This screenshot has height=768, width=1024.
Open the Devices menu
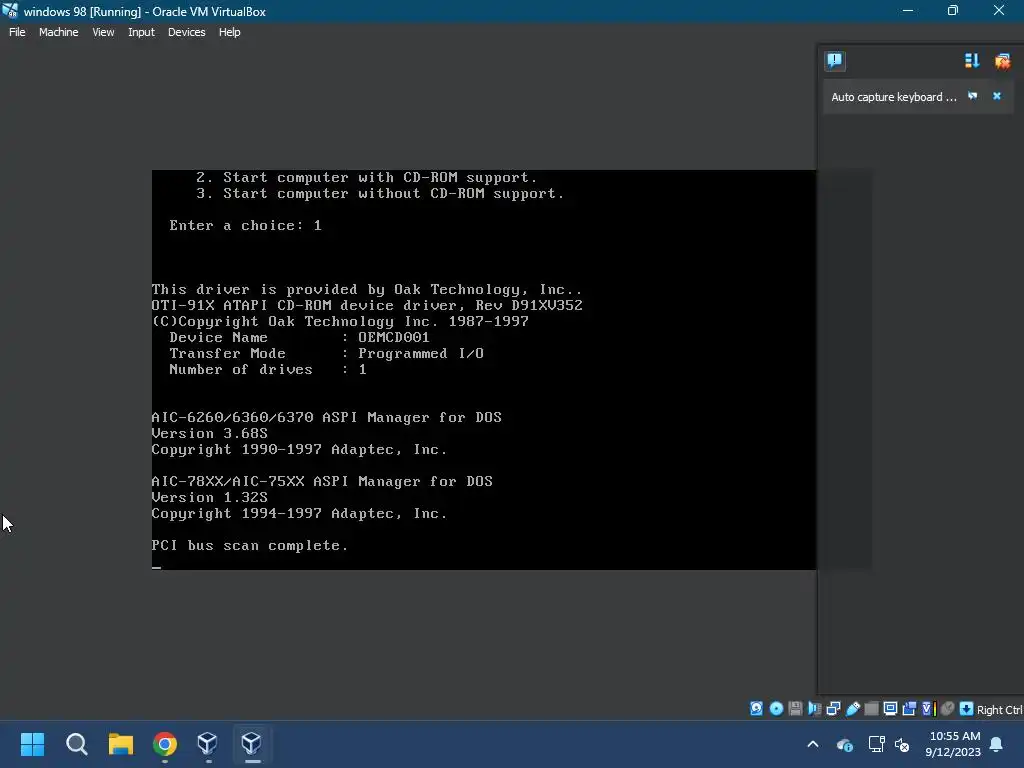pos(186,32)
